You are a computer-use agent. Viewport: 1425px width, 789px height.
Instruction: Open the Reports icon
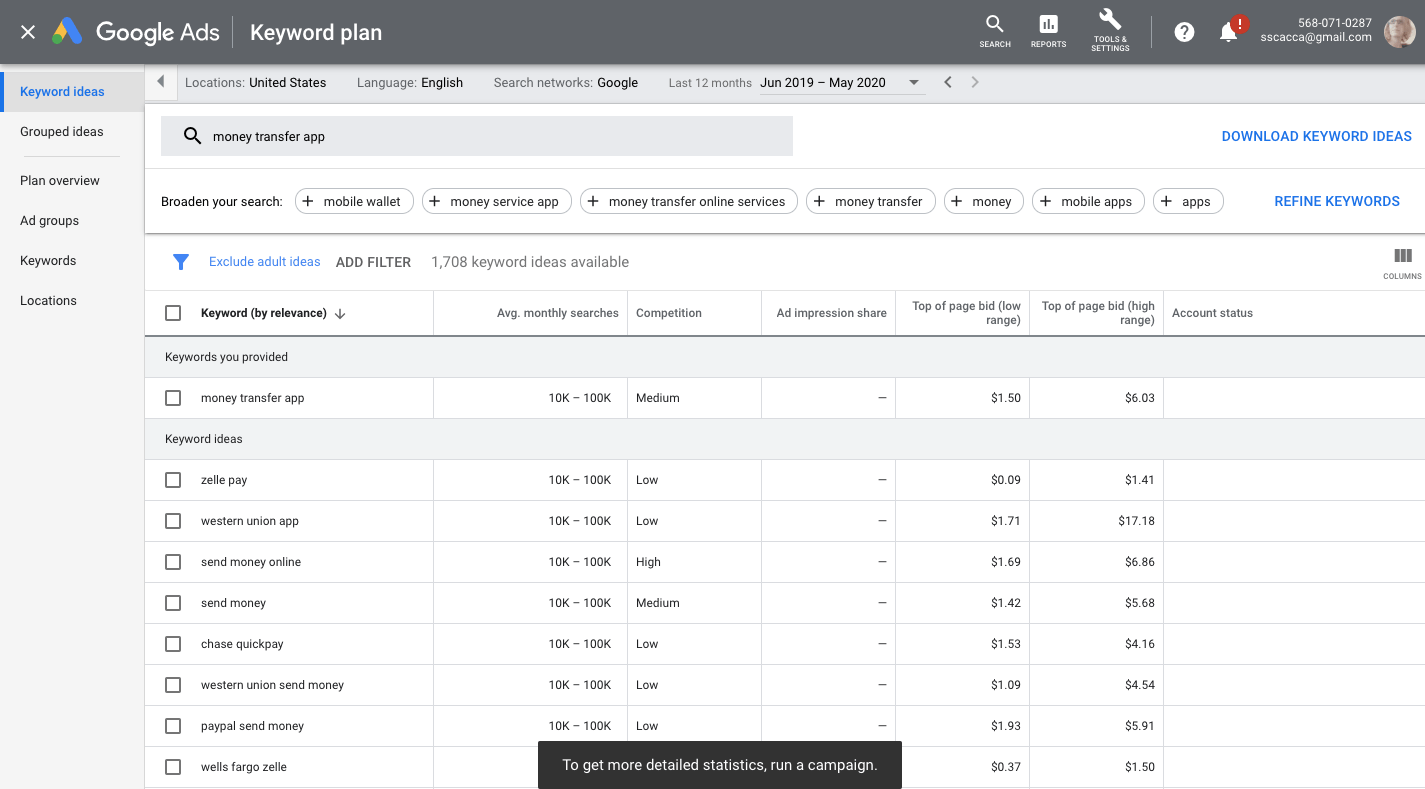pos(1048,30)
